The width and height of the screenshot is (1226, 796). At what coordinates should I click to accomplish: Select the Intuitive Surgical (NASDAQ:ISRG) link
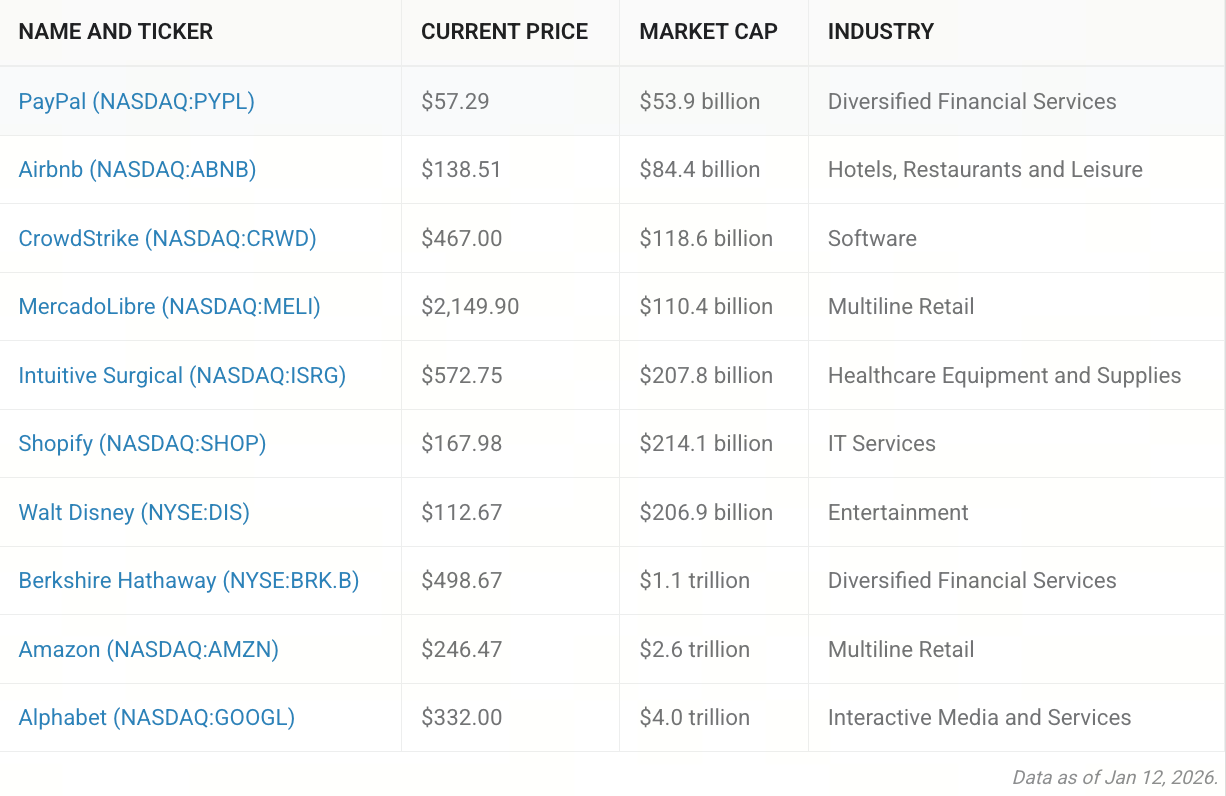click(182, 376)
